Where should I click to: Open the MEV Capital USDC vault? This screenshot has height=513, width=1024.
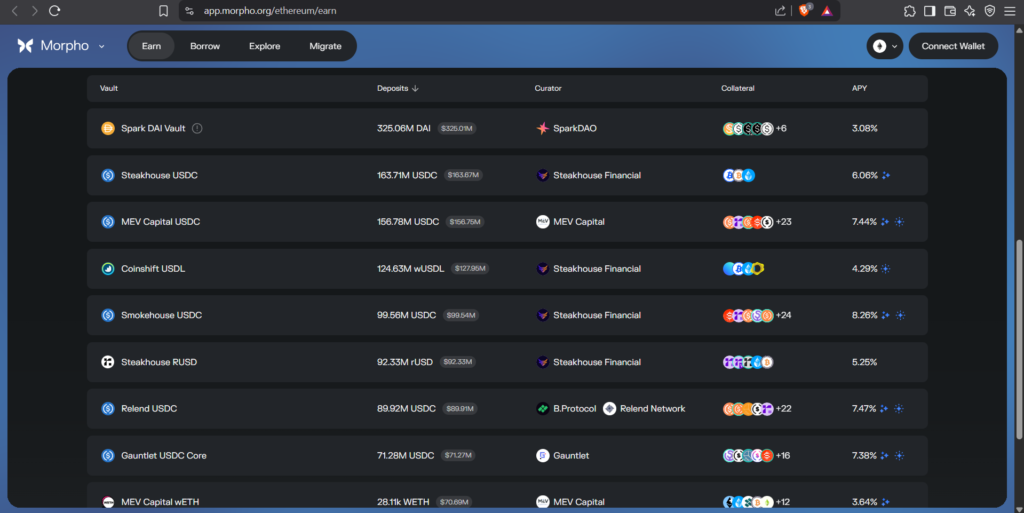point(507,222)
